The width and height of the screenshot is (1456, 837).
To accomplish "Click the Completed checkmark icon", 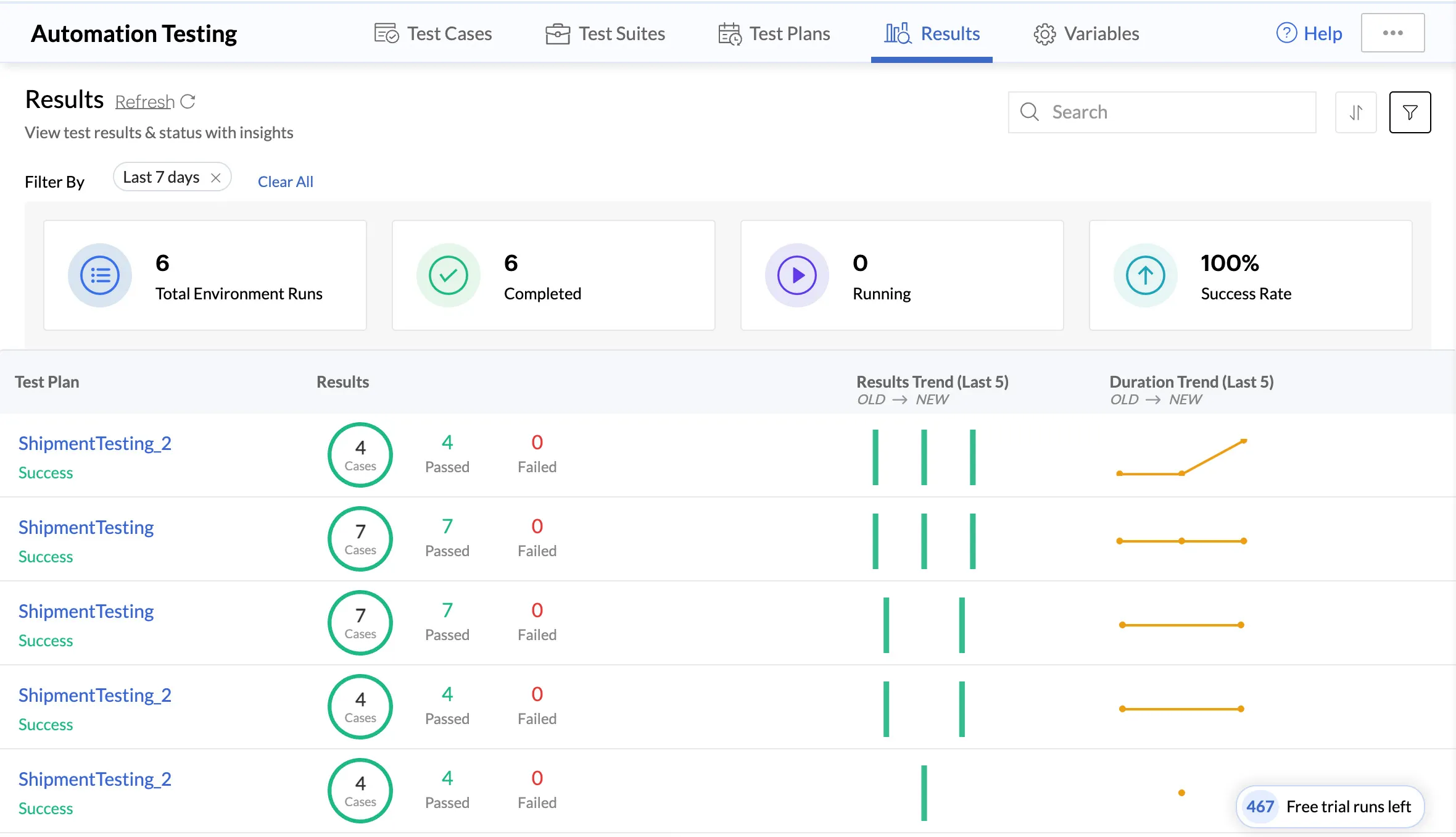I will tap(449, 275).
